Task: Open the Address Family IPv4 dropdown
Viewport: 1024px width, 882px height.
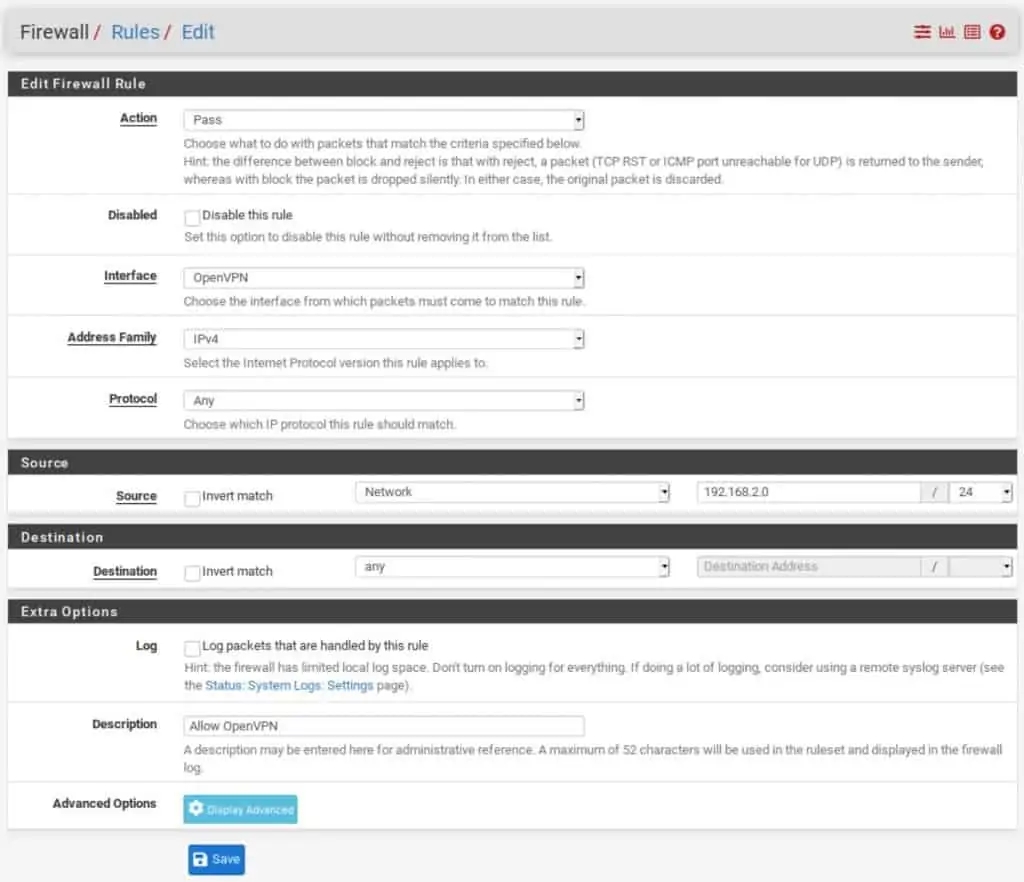Action: pos(383,340)
